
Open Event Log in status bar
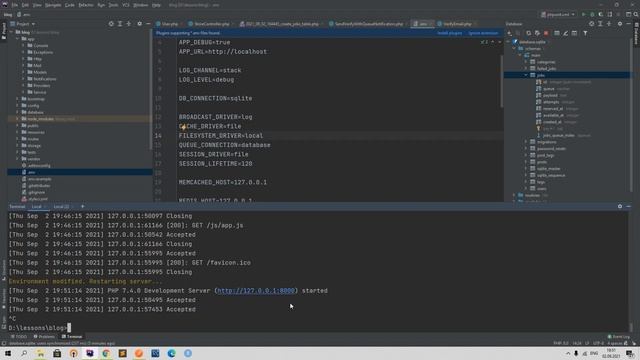coord(619,337)
